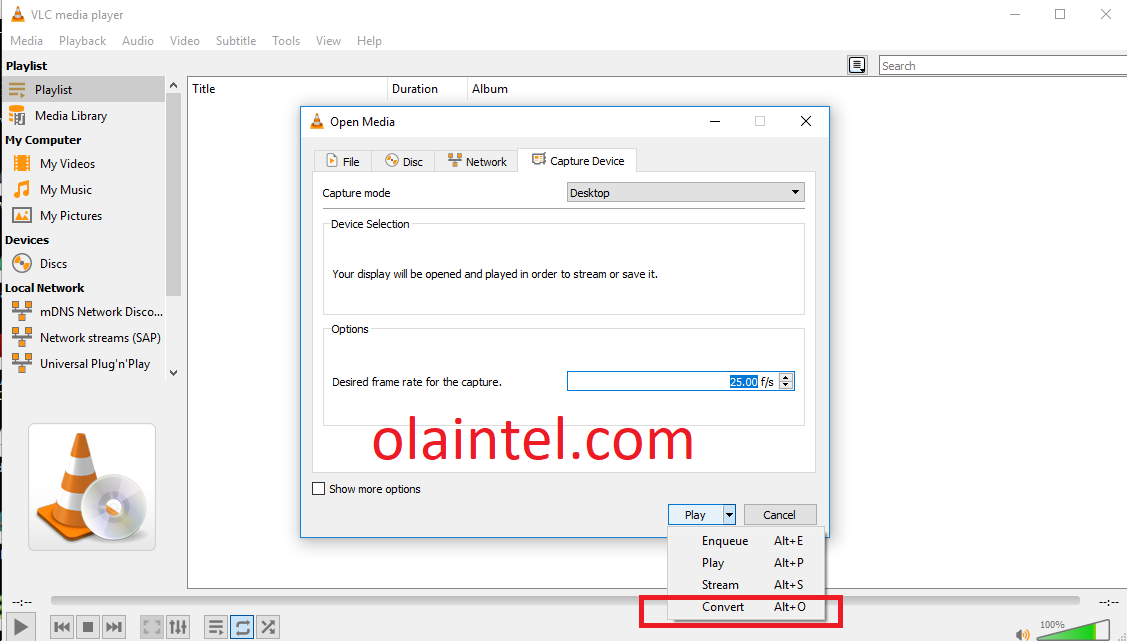Viewport: 1127px width, 641px height.
Task: Sort playlist by Duration column header
Action: point(428,89)
